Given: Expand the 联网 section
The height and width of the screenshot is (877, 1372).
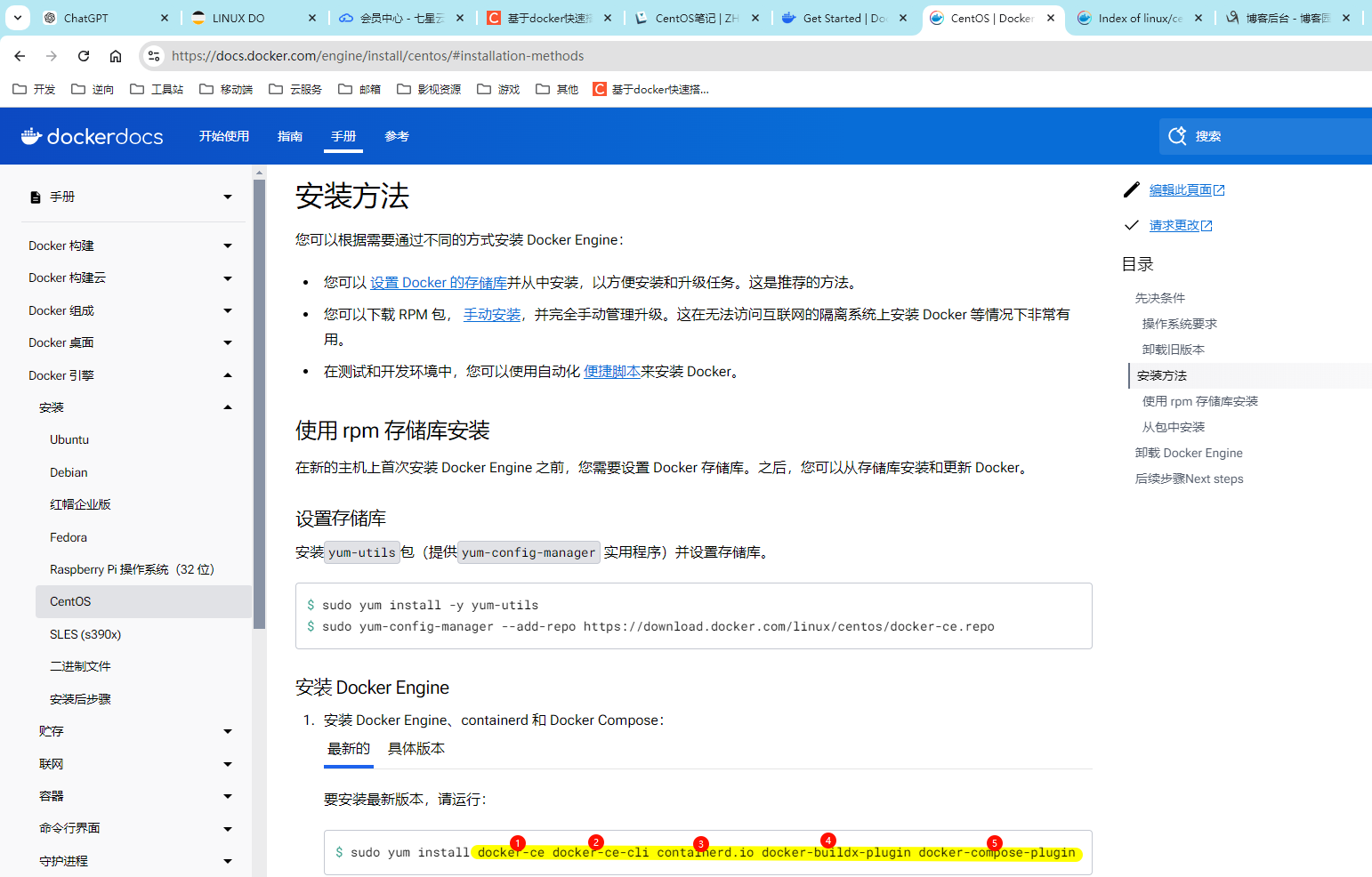Looking at the screenshot, I should [x=228, y=764].
